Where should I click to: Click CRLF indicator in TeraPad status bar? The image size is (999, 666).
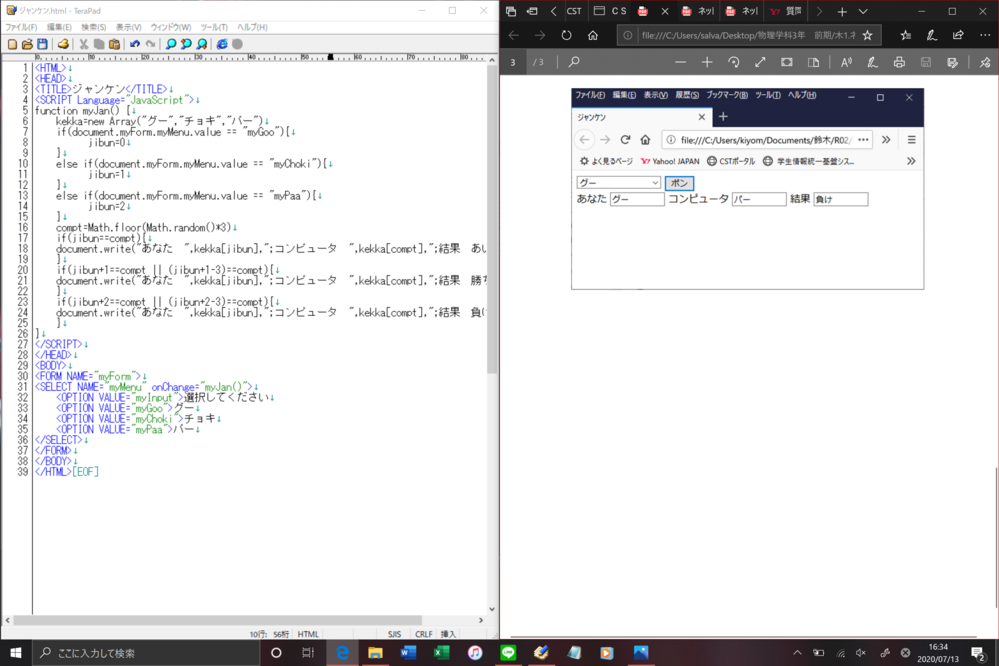pos(423,634)
